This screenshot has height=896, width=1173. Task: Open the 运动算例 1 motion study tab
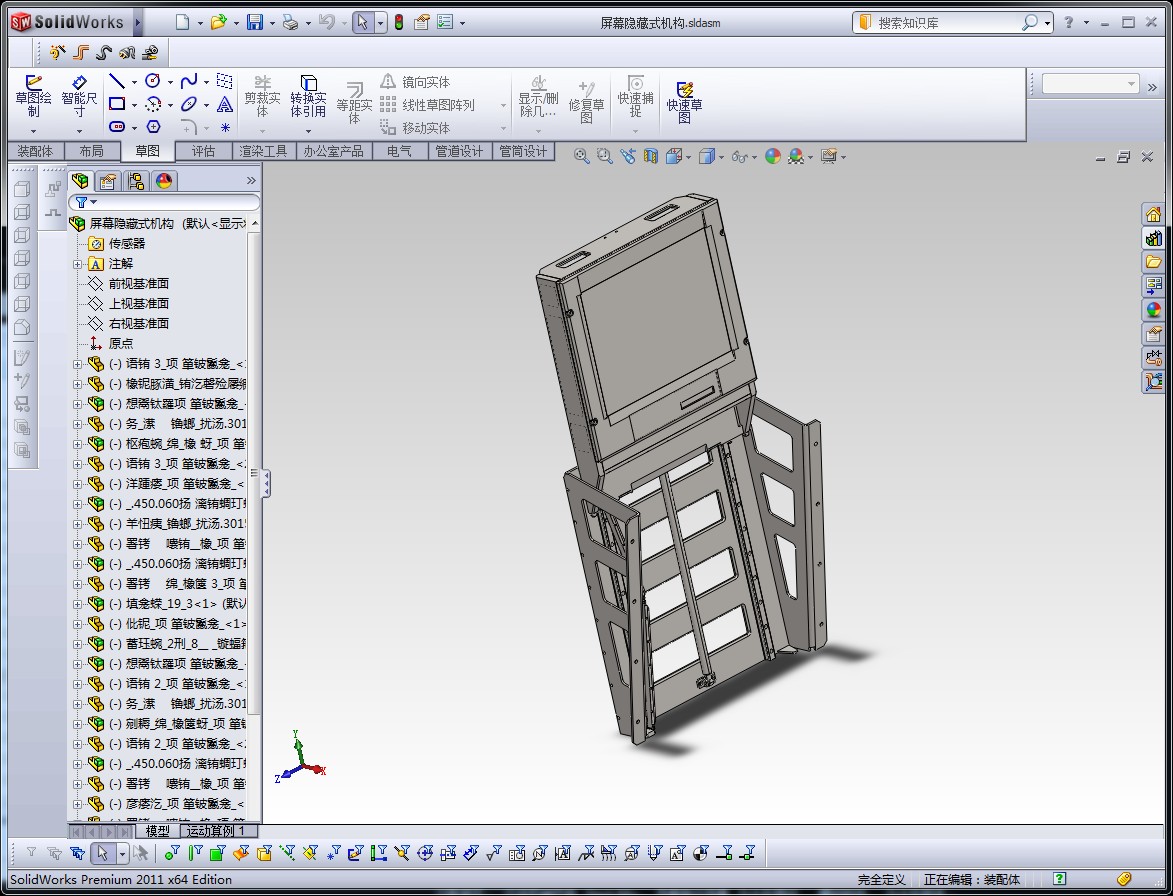pyautogui.click(x=217, y=830)
